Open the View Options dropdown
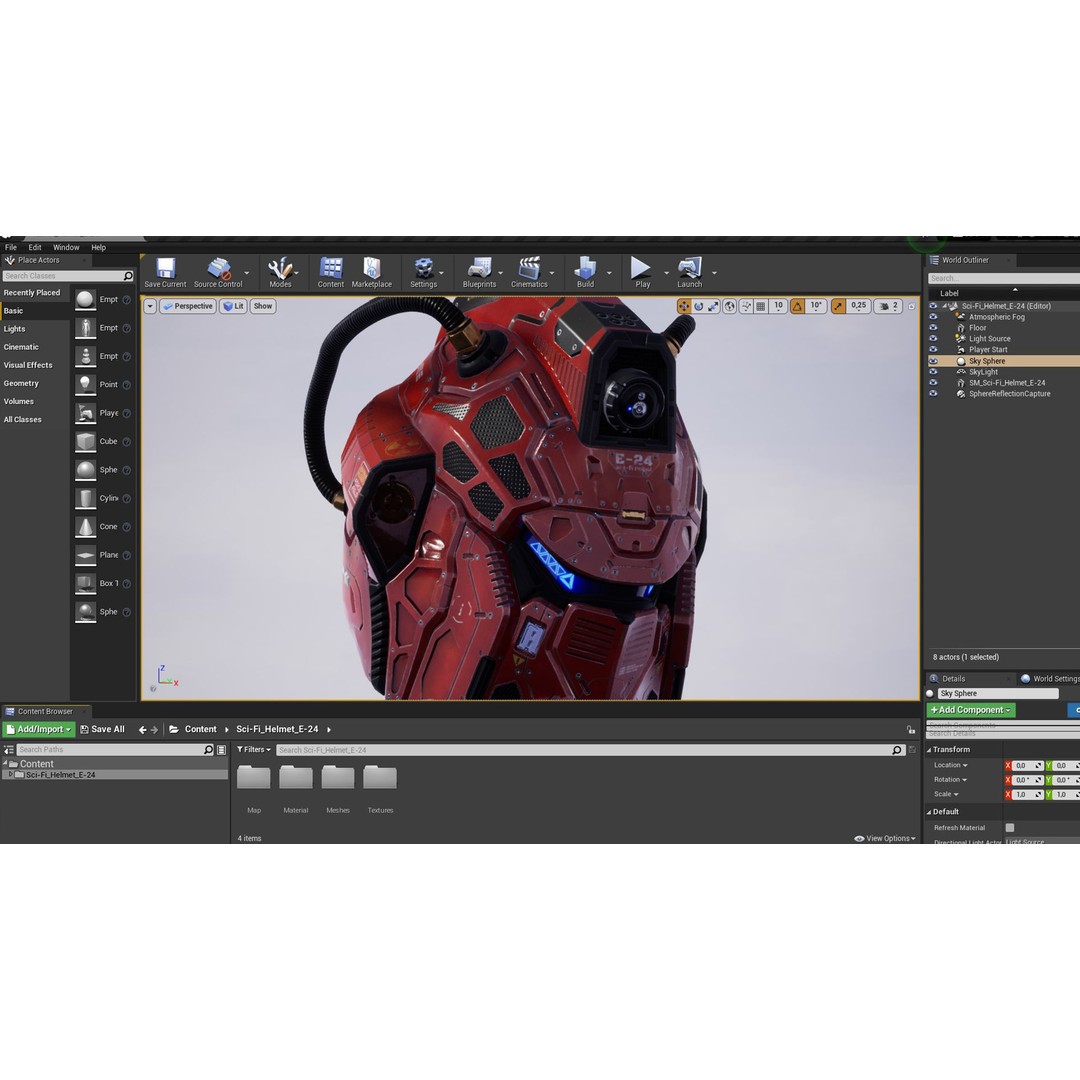This screenshot has height=1080, width=1080. pyautogui.click(x=885, y=839)
